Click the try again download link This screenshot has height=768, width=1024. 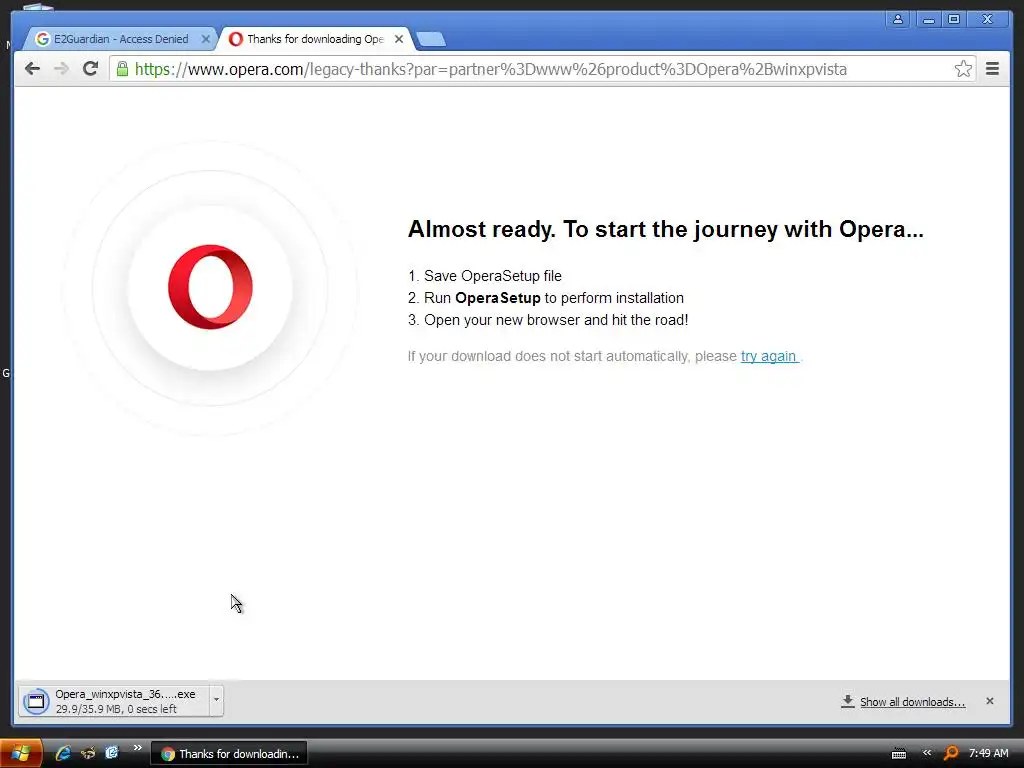(x=768, y=357)
